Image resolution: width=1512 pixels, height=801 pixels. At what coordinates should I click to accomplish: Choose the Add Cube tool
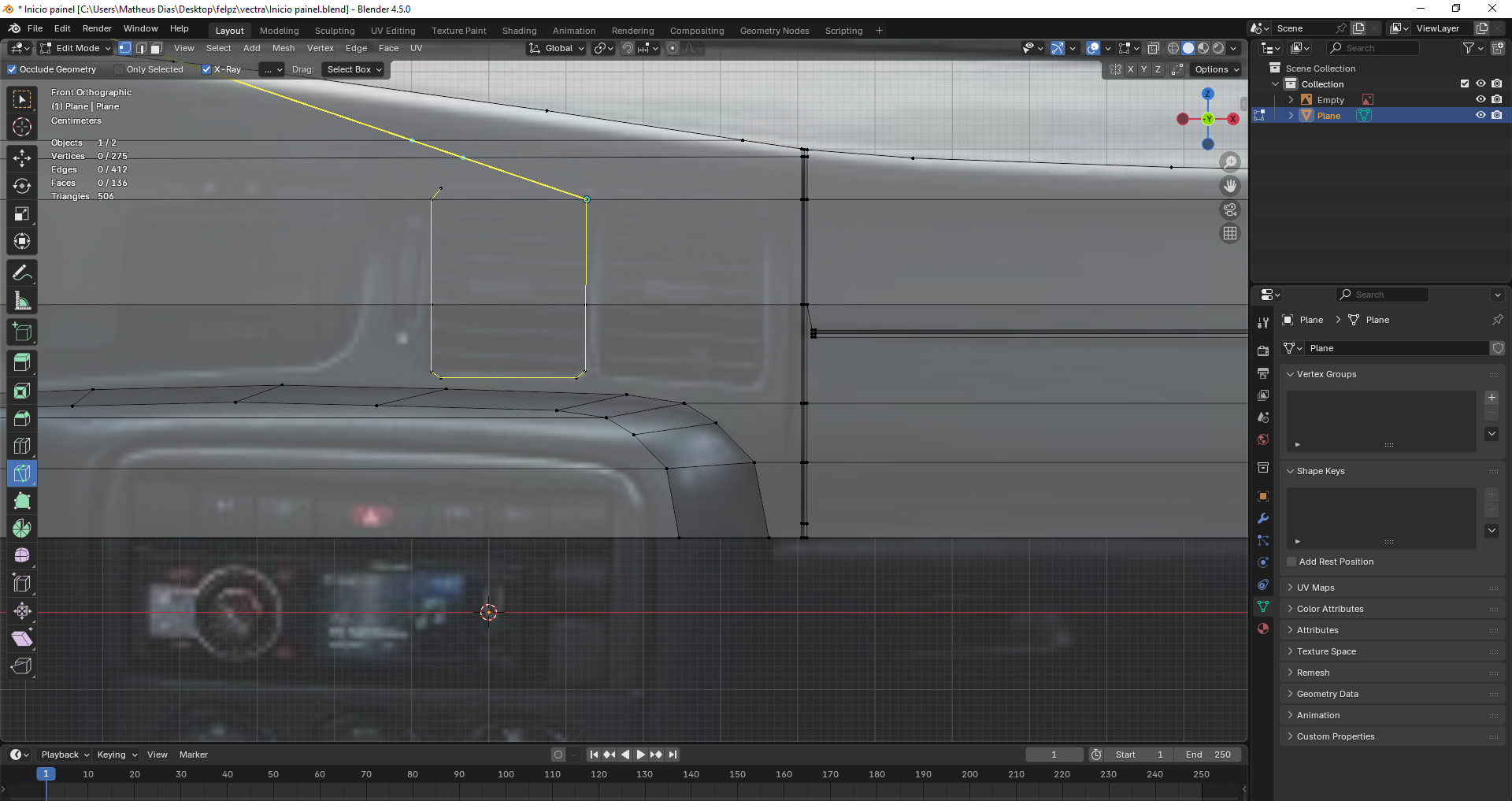tap(22, 332)
